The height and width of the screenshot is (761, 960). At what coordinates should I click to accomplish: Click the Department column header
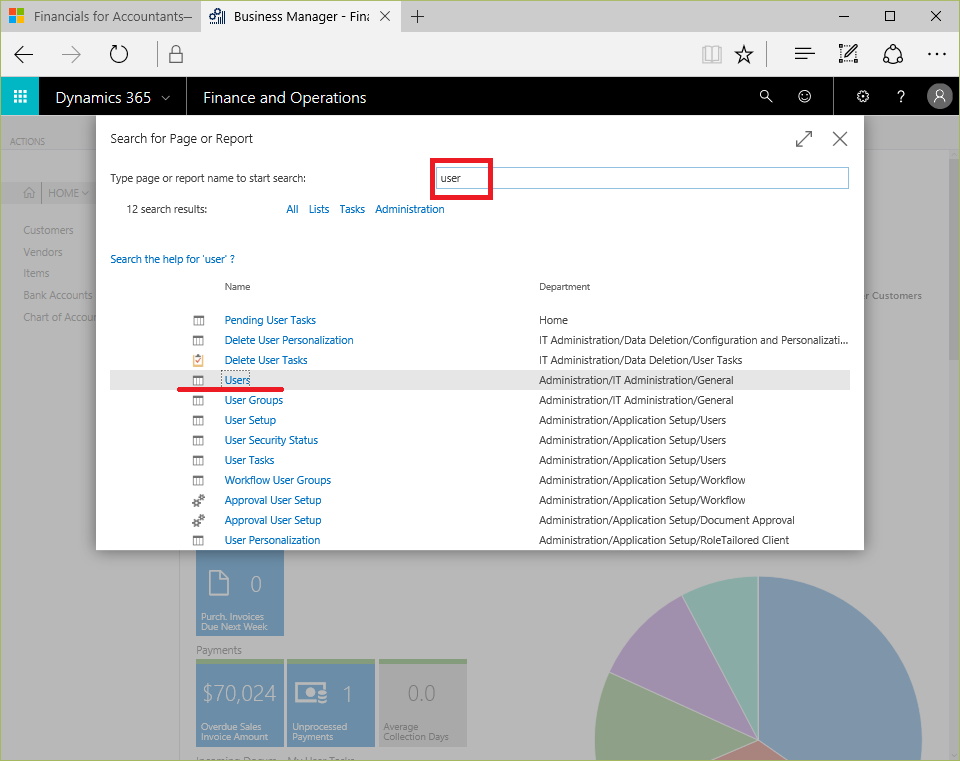pyautogui.click(x=564, y=287)
